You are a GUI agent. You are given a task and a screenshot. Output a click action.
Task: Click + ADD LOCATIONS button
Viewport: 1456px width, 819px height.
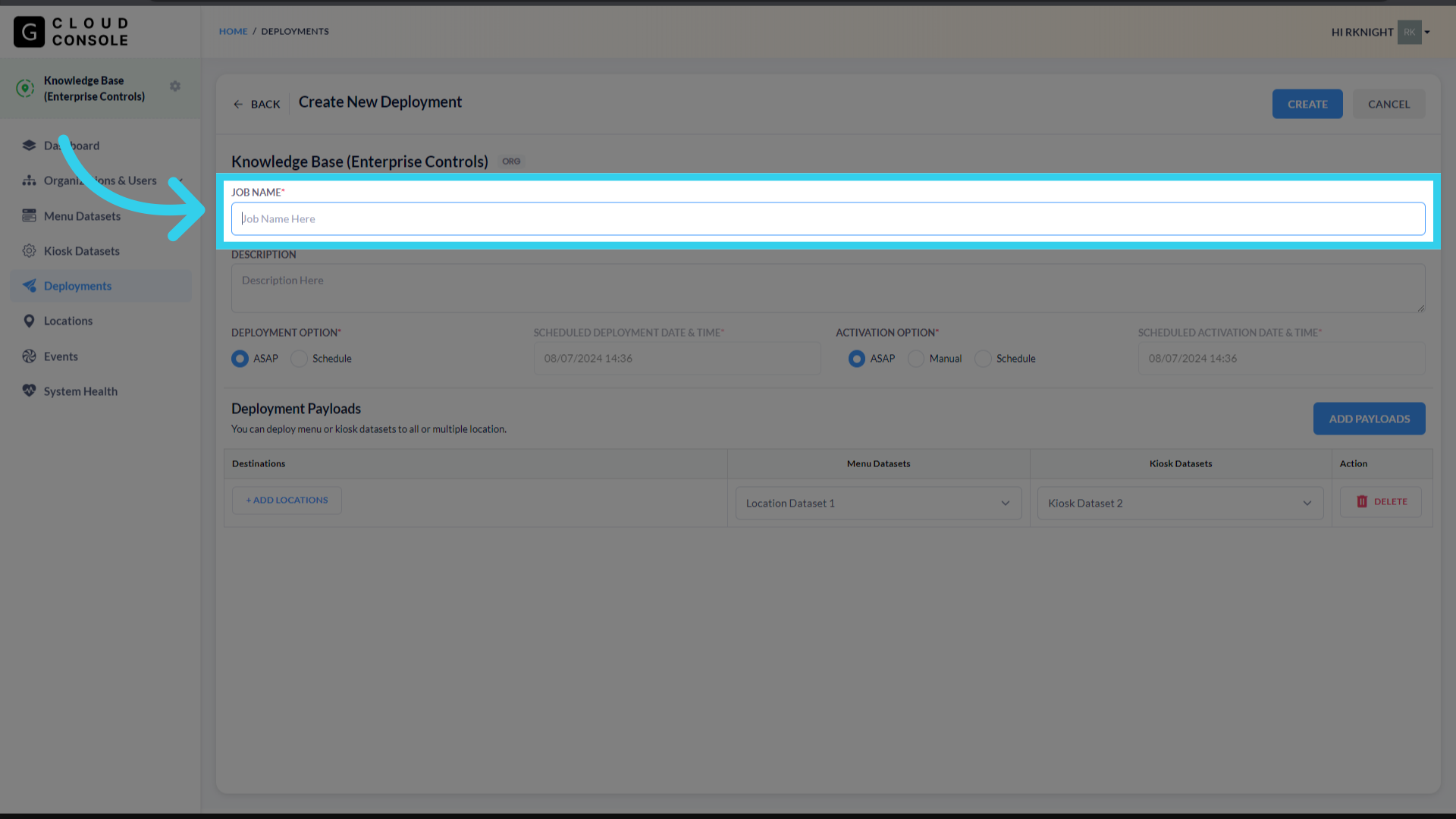[x=287, y=500]
